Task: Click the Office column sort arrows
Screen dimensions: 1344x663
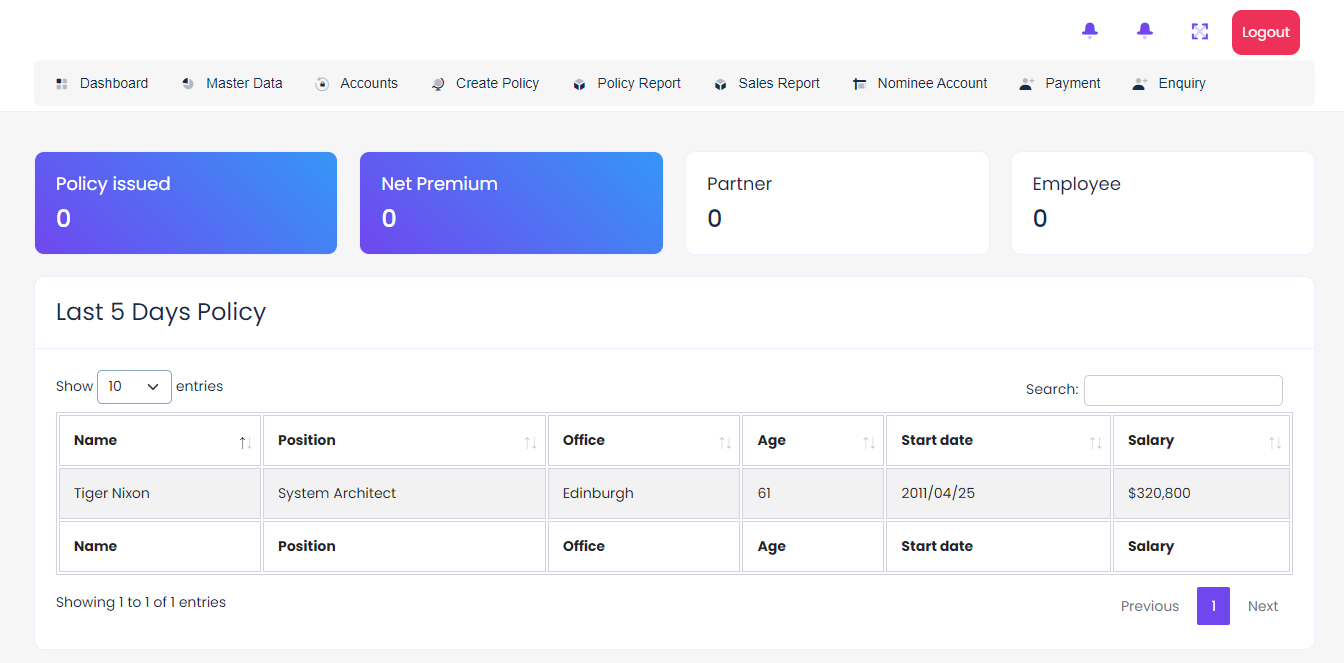Action: (x=725, y=442)
